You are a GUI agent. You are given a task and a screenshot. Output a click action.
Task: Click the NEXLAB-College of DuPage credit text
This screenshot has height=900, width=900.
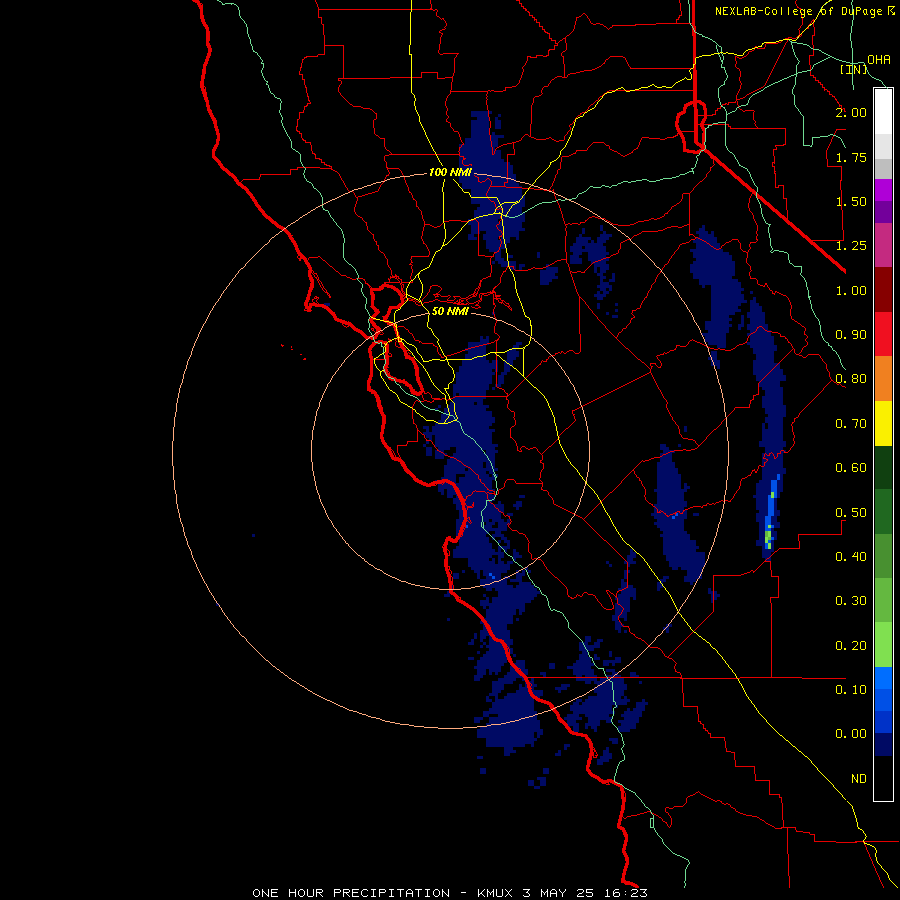click(x=804, y=11)
